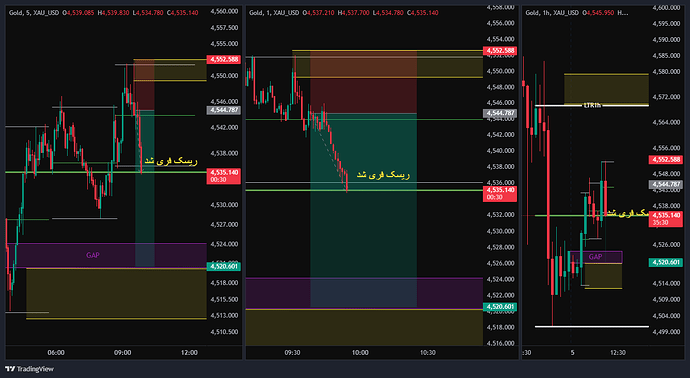Click the gray 4,544.787 label on 5-minute chart
The image size is (690, 378).
click(x=224, y=110)
